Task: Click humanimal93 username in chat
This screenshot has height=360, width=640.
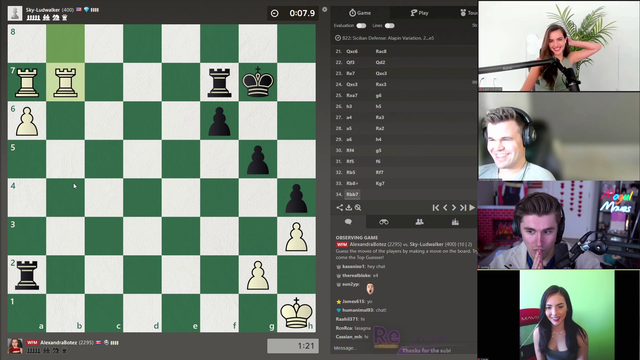Action: 358,310
